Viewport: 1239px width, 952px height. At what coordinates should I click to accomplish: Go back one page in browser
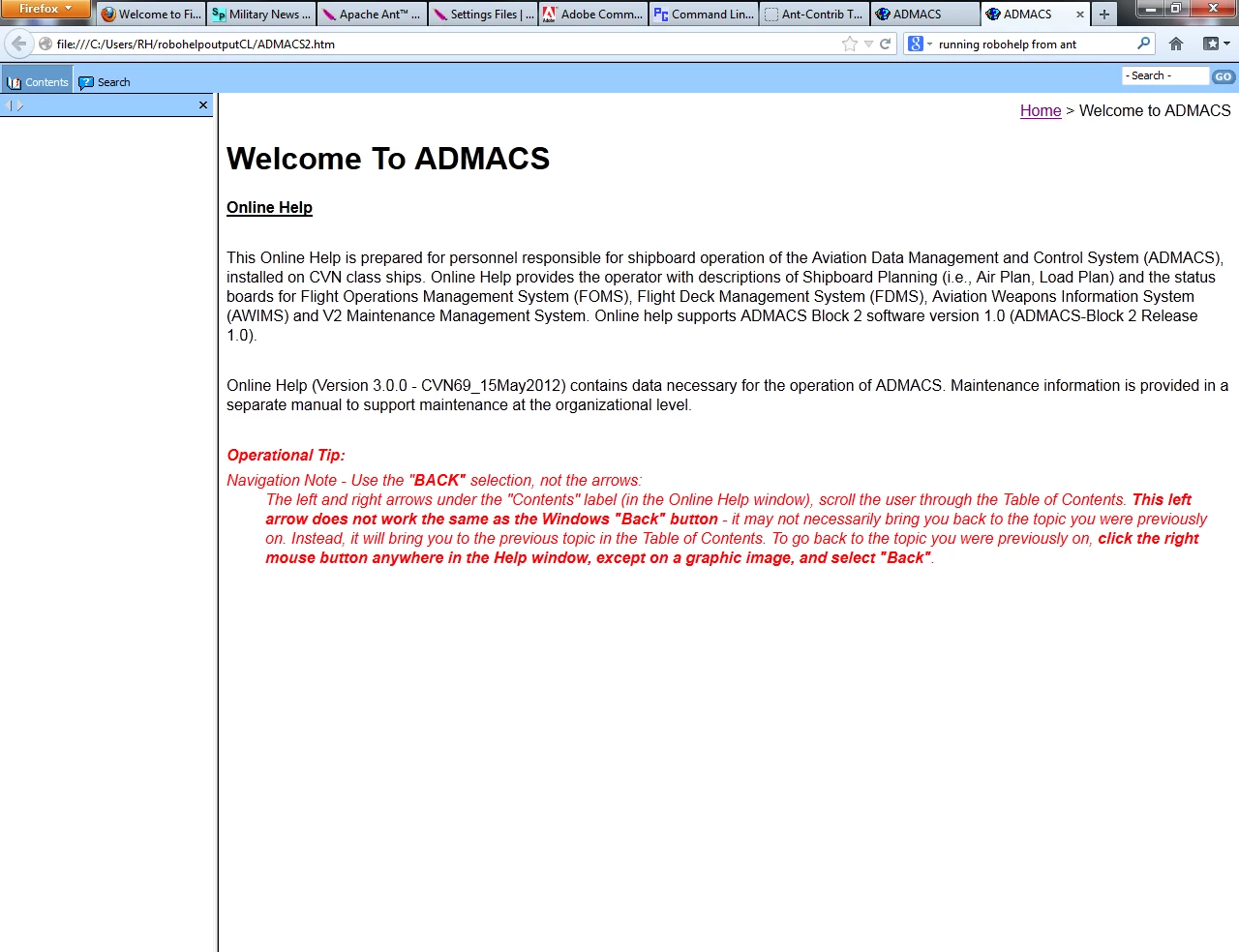click(x=18, y=44)
